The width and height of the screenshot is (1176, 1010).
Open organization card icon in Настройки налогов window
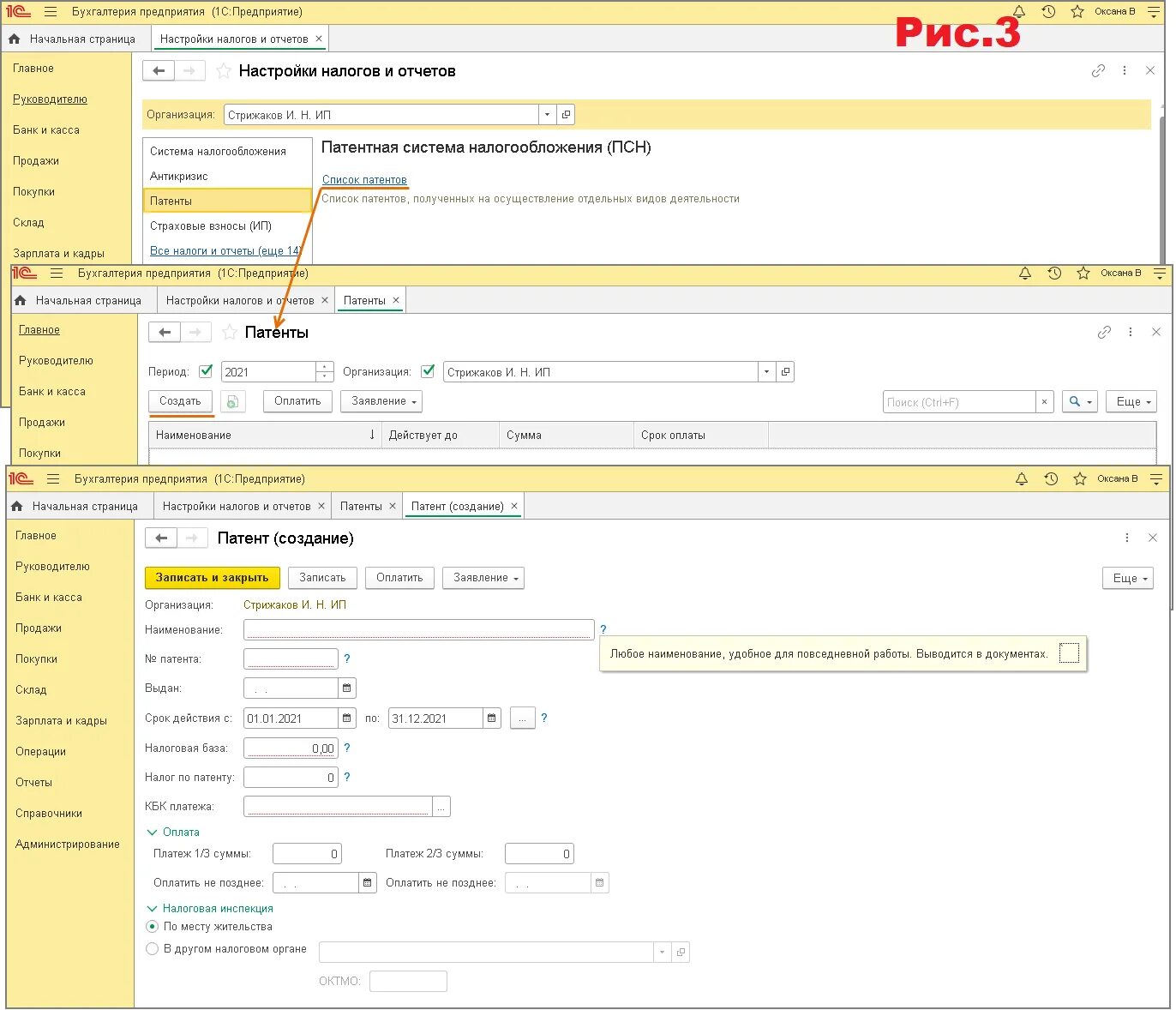(x=565, y=115)
